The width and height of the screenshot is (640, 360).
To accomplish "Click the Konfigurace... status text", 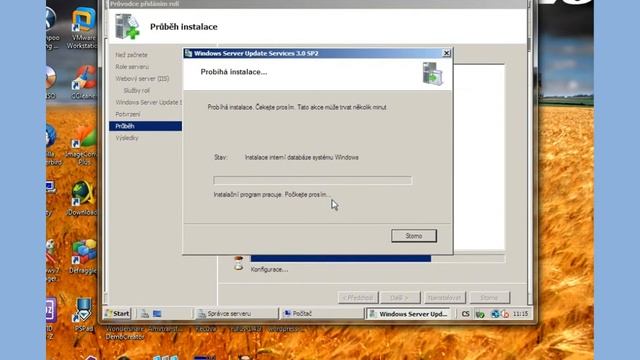I will [x=269, y=269].
